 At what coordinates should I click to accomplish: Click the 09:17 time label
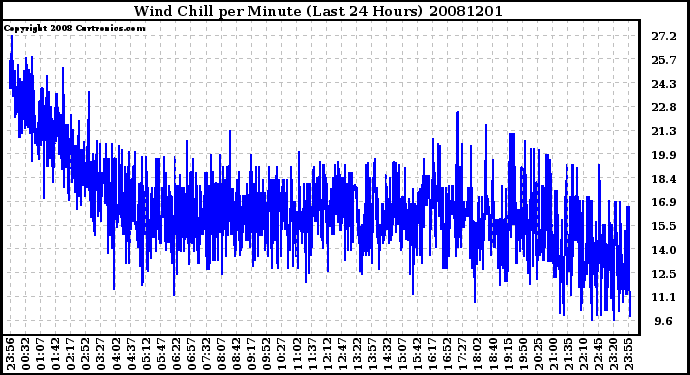point(251,354)
